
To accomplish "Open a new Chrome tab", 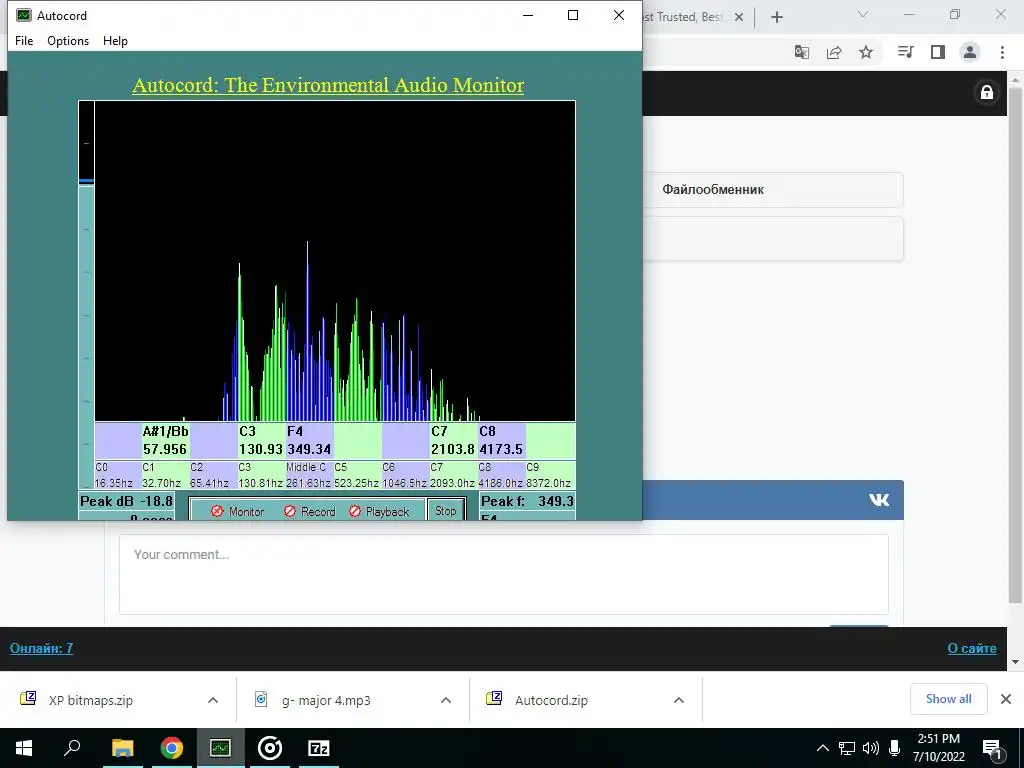I will pyautogui.click(x=776, y=17).
